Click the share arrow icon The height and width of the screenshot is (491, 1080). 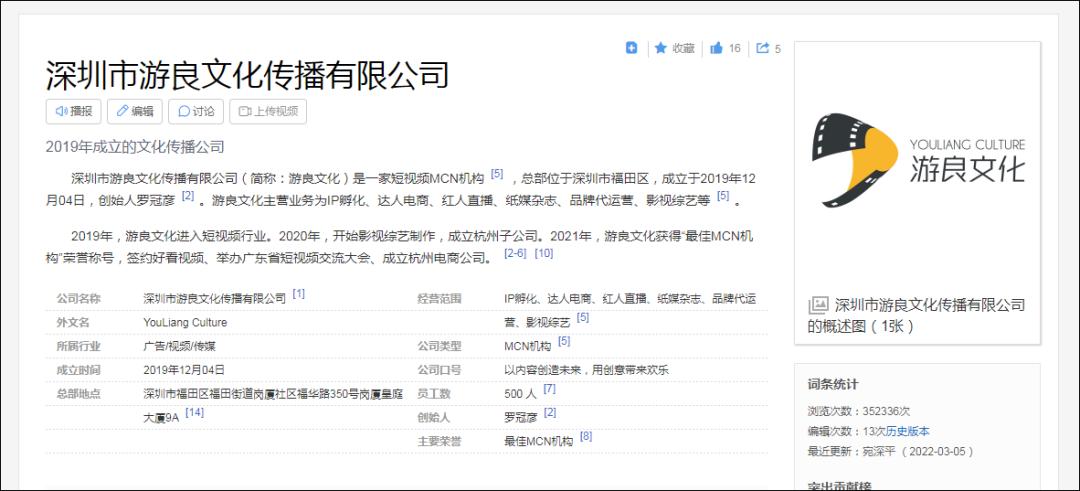tap(762, 48)
